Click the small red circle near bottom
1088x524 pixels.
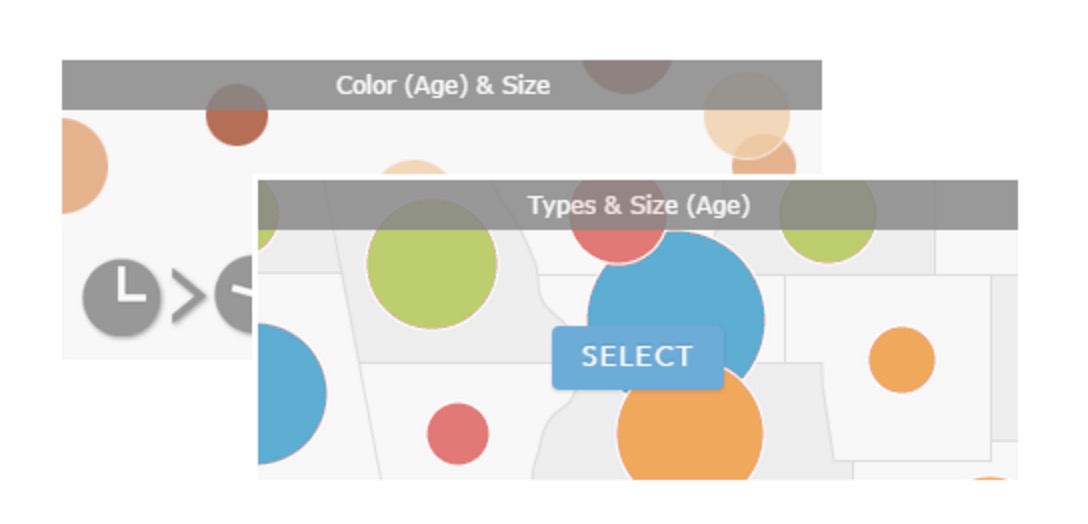[x=457, y=434]
